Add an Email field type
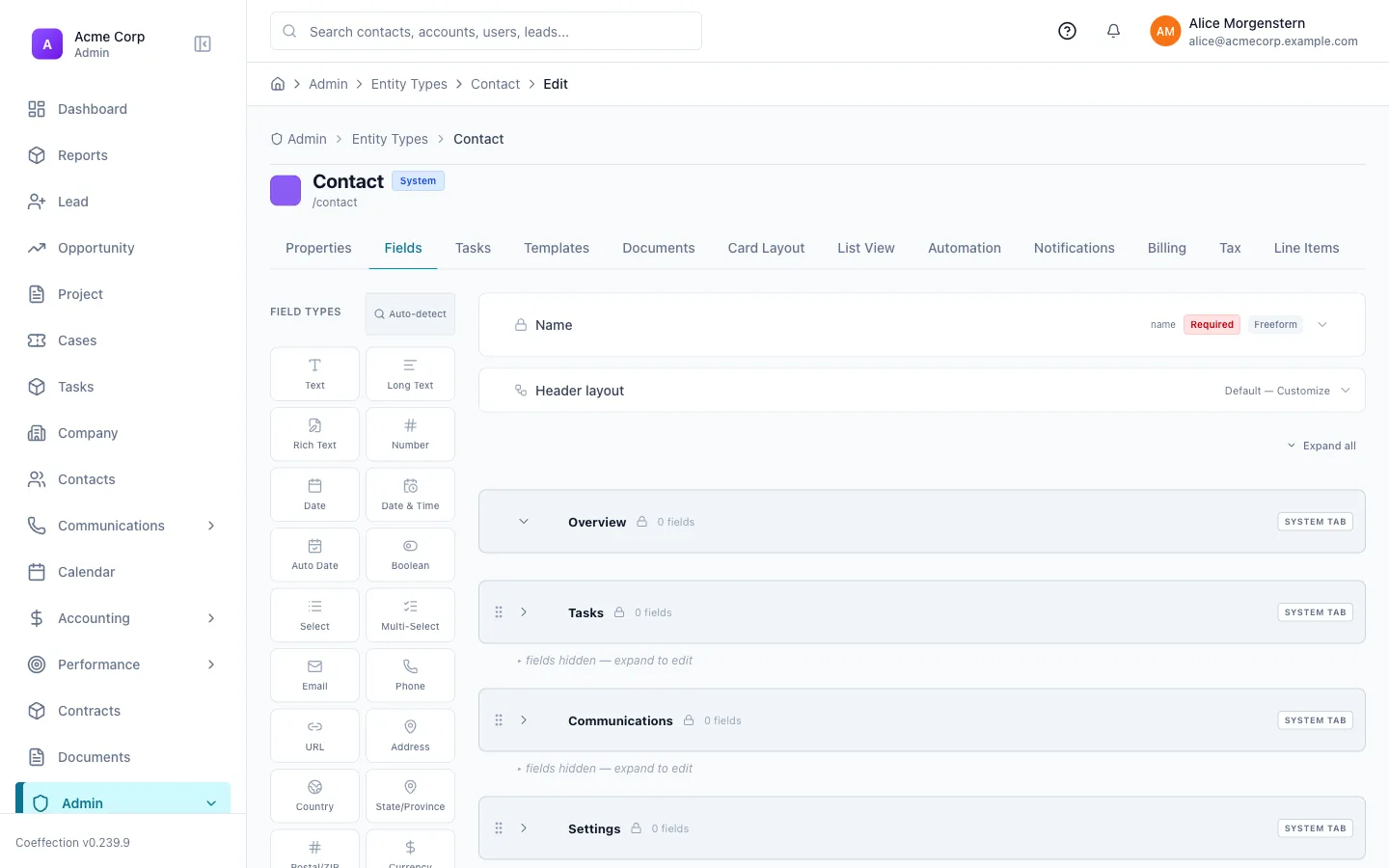Viewport: 1389px width, 868px height. [x=314, y=675]
